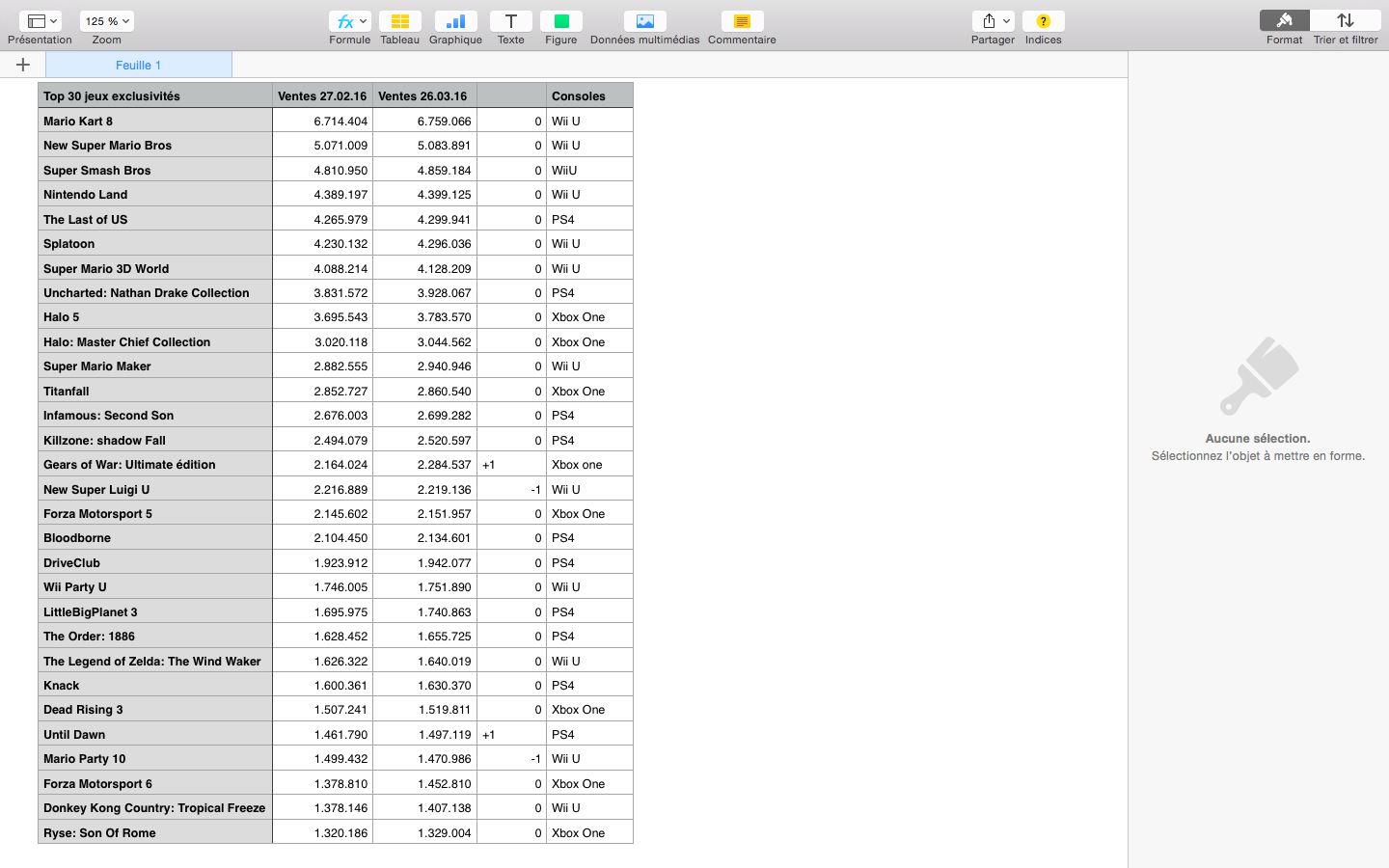Open Données multimédias media browser
Viewport: 1389px width, 868px height.
coord(644,21)
